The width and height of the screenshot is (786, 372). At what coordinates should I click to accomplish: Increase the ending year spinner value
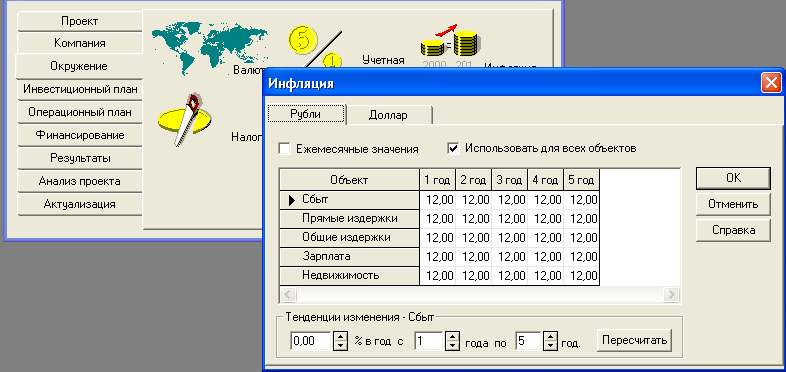pyautogui.click(x=550, y=337)
